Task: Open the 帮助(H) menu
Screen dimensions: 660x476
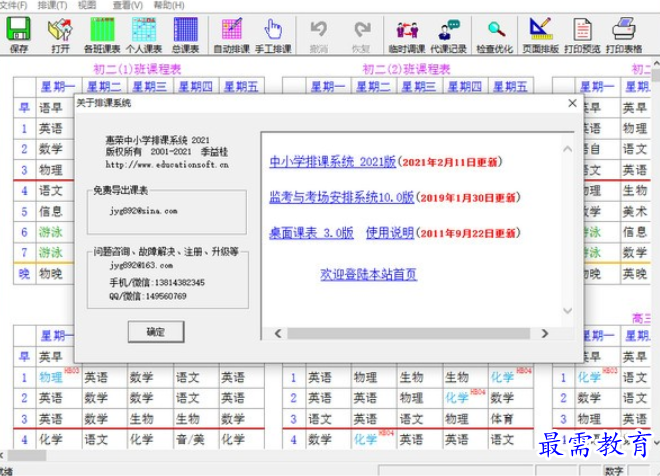Action: pyautogui.click(x=169, y=5)
